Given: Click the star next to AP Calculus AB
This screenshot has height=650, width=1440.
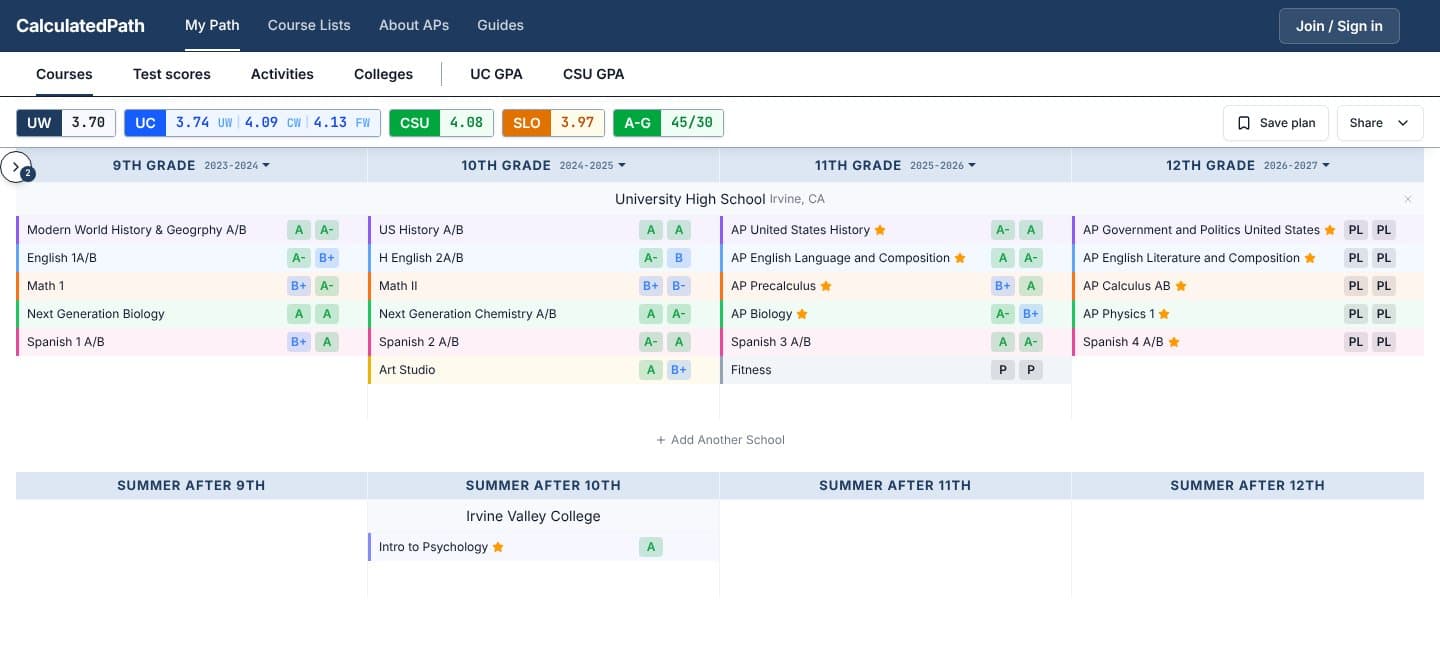Looking at the screenshot, I should pyautogui.click(x=1181, y=286).
